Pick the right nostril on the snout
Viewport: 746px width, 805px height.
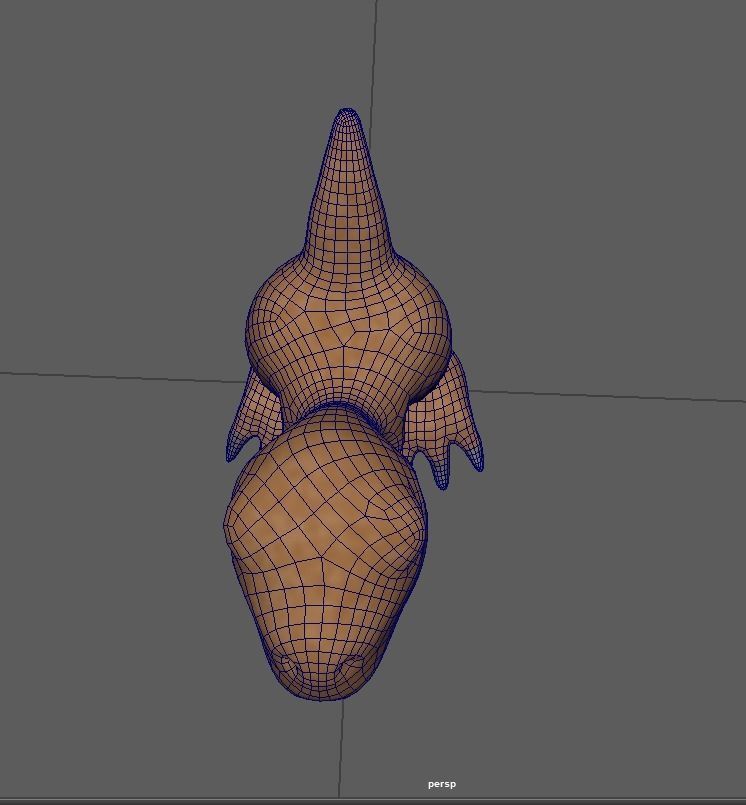352,664
